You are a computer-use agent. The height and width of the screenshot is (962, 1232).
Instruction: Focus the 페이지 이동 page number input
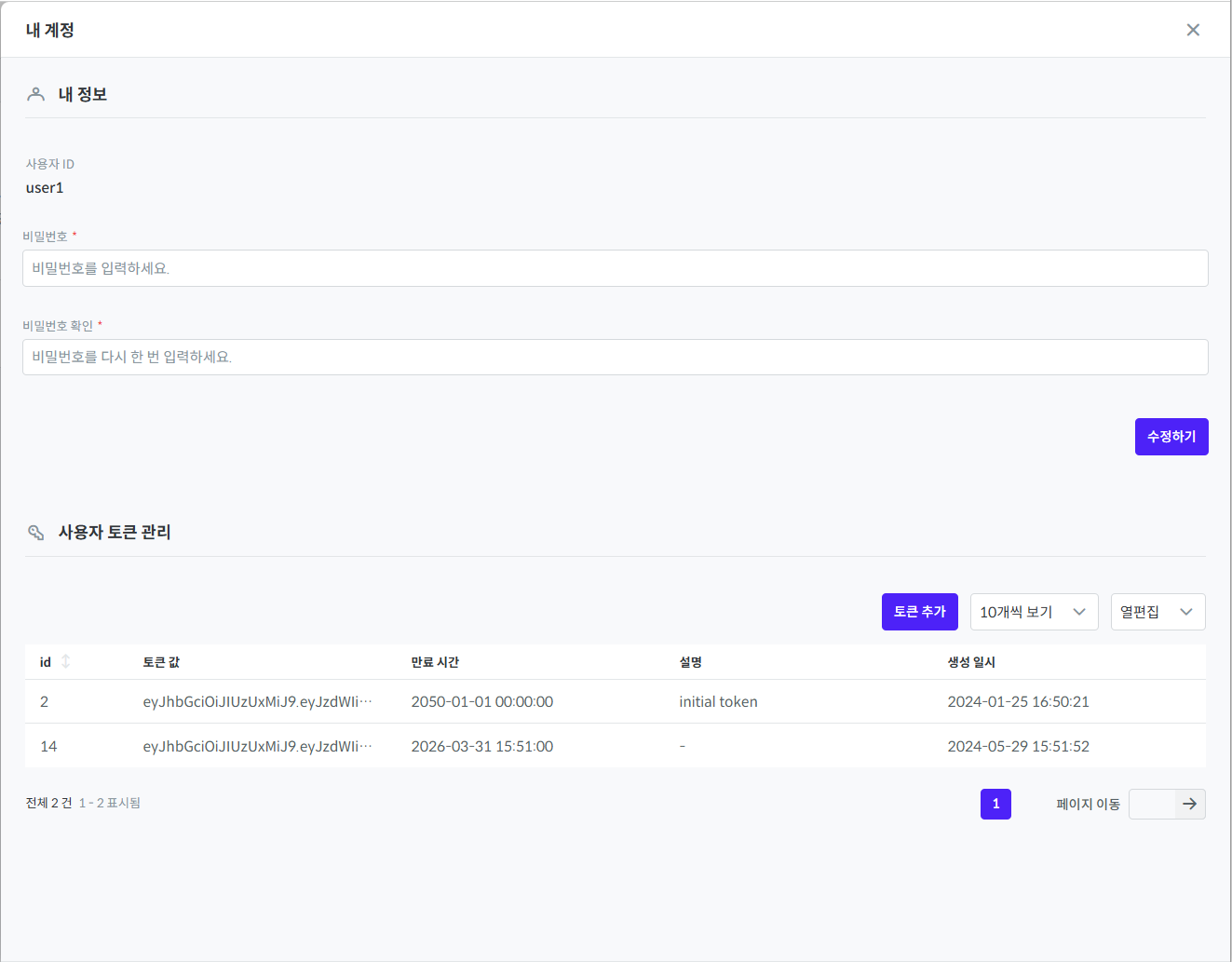[x=1151, y=804]
